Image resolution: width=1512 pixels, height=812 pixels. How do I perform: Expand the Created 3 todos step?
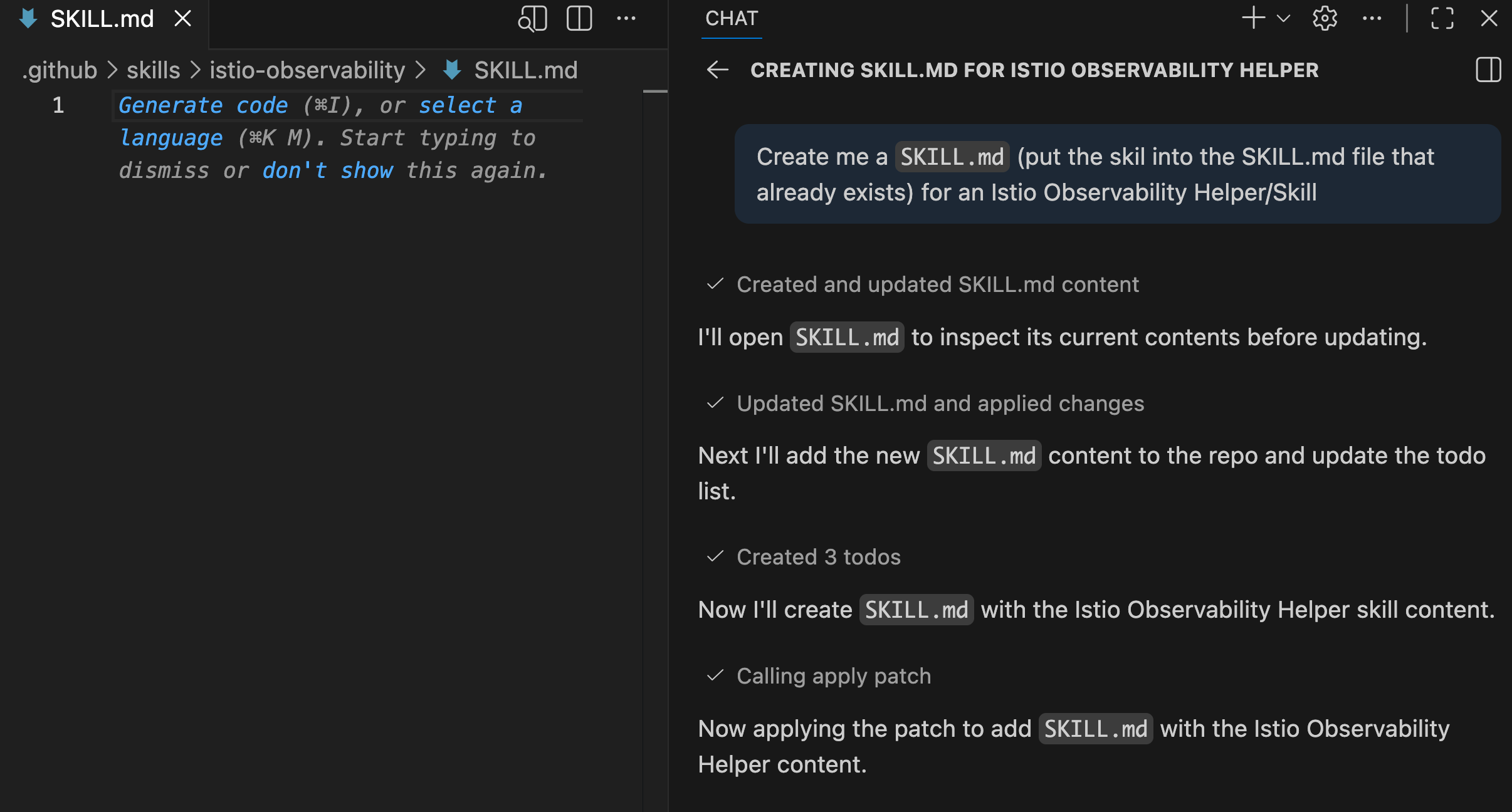pos(819,556)
